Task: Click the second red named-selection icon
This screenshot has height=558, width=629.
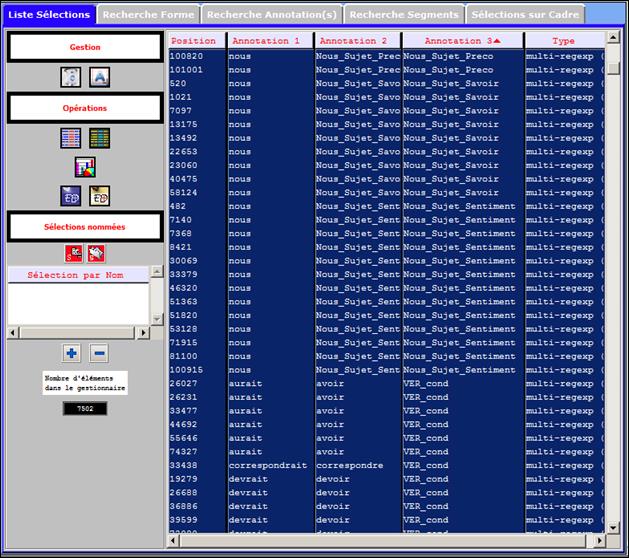Action: click(96, 252)
